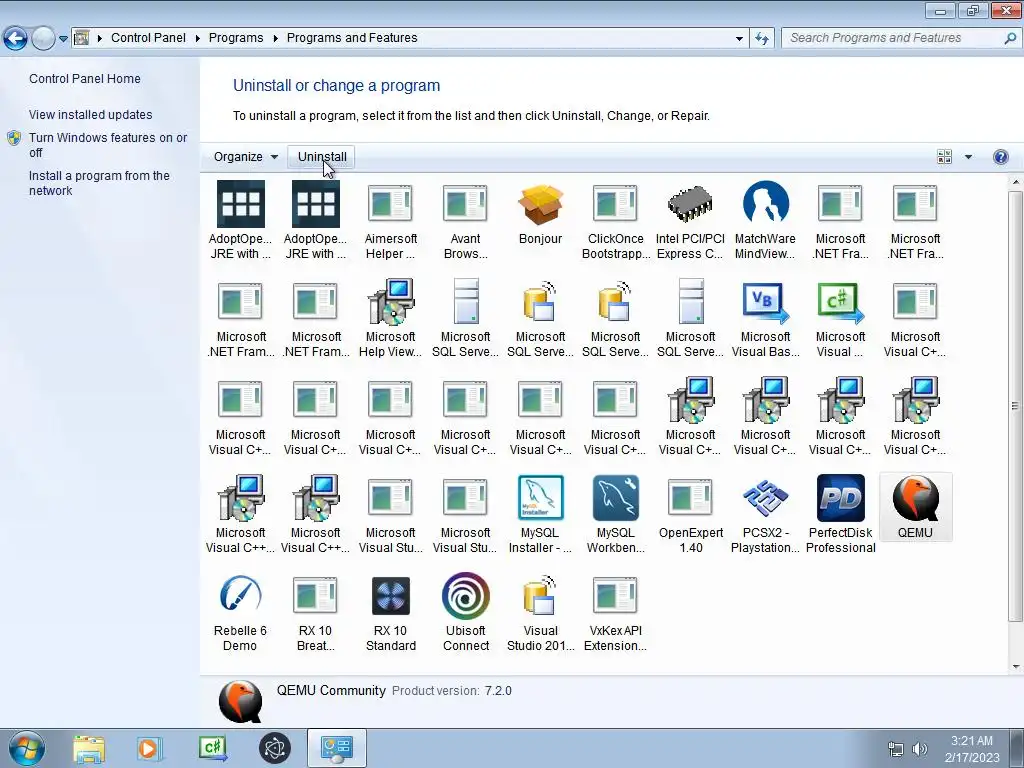Click the Visual C# taskbar icon

pyautogui.click(x=212, y=748)
